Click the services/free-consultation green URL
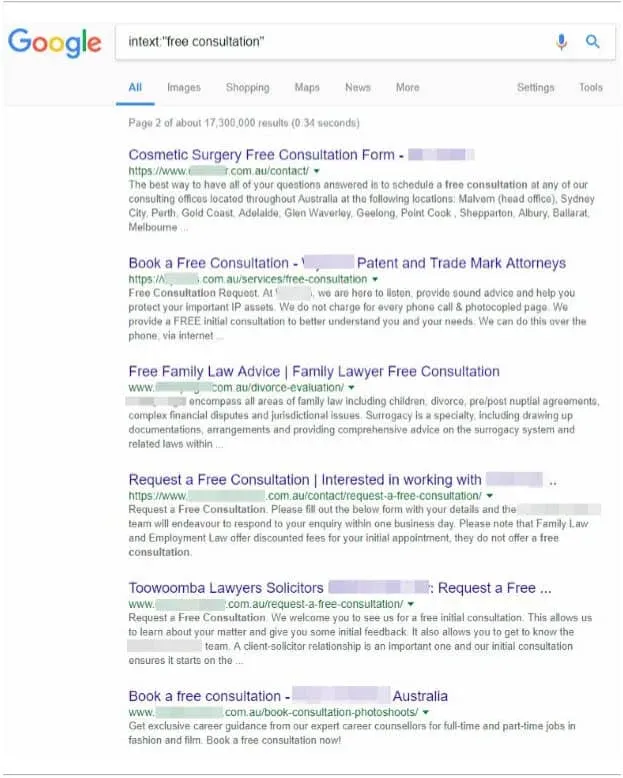The width and height of the screenshot is (623, 778). click(x=248, y=279)
